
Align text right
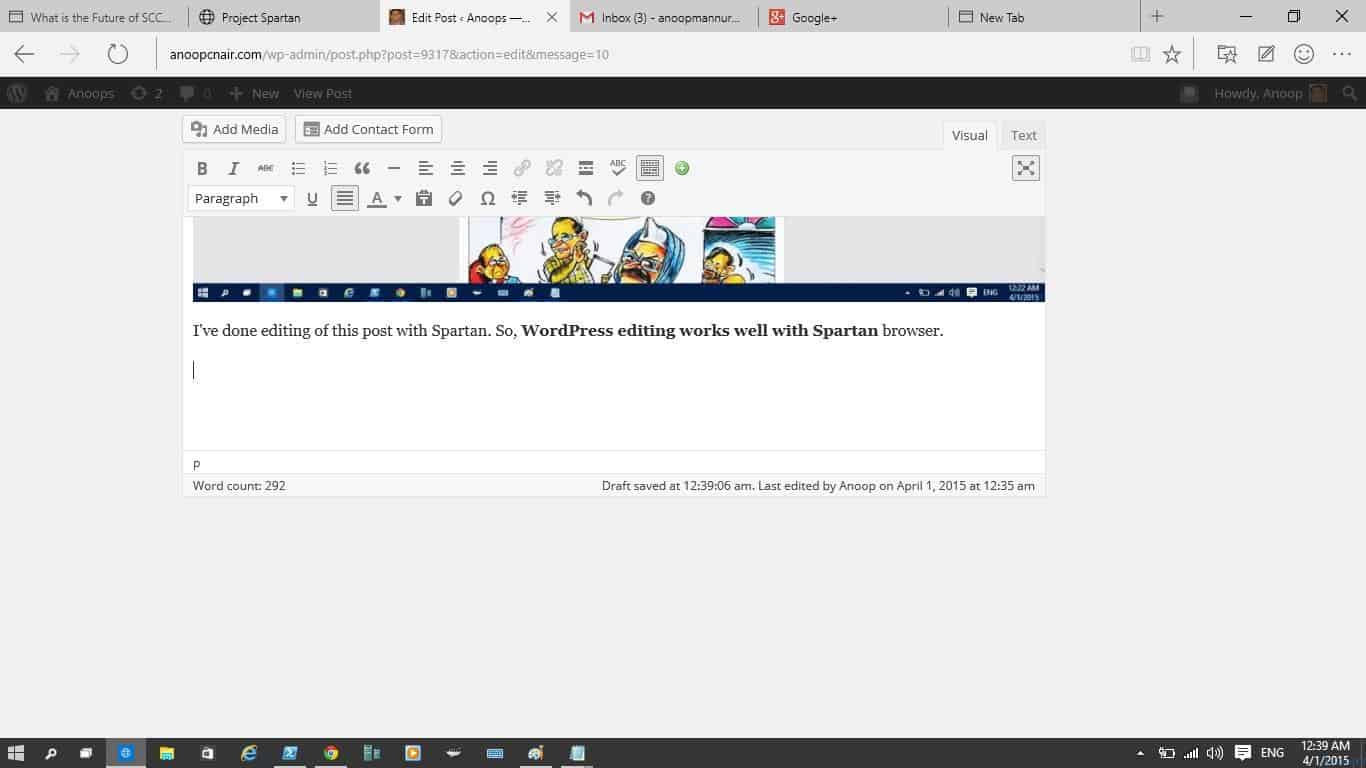click(490, 168)
